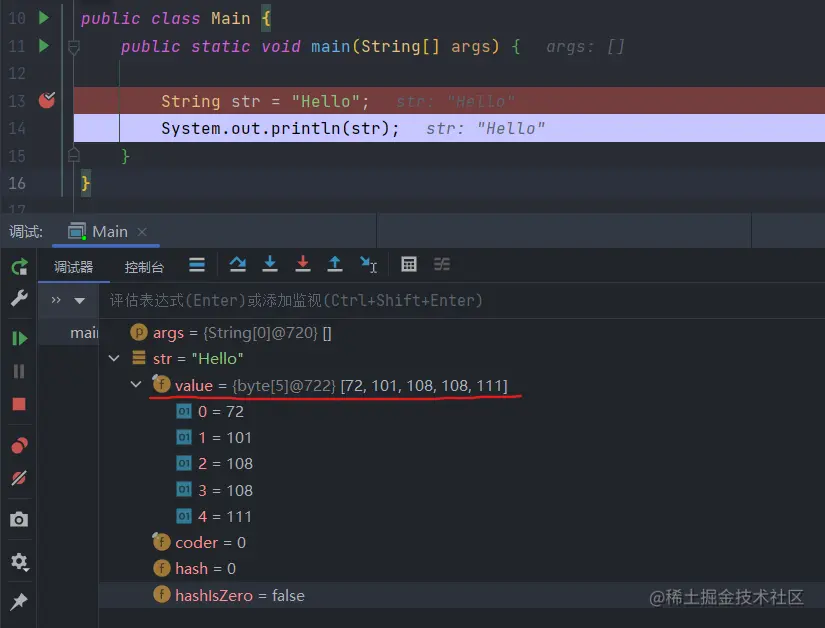
Task: Step over to next line
Action: point(238,264)
